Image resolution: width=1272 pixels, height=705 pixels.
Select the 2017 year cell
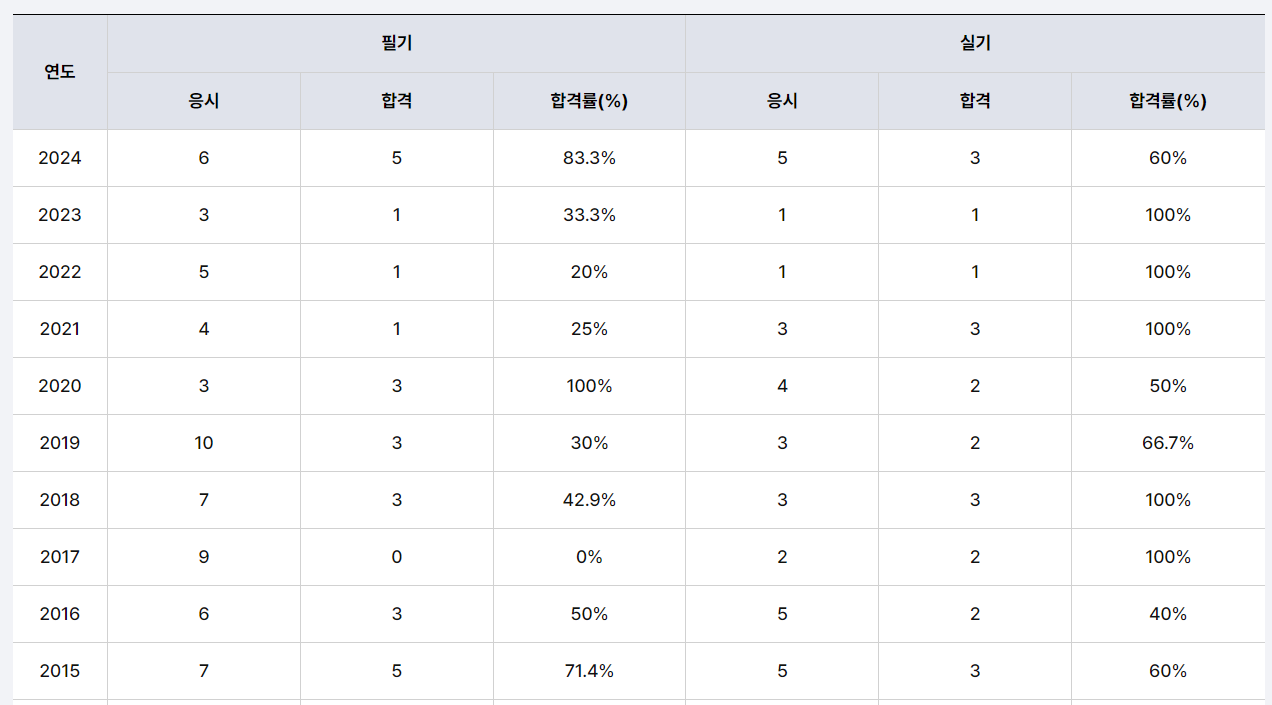60,557
